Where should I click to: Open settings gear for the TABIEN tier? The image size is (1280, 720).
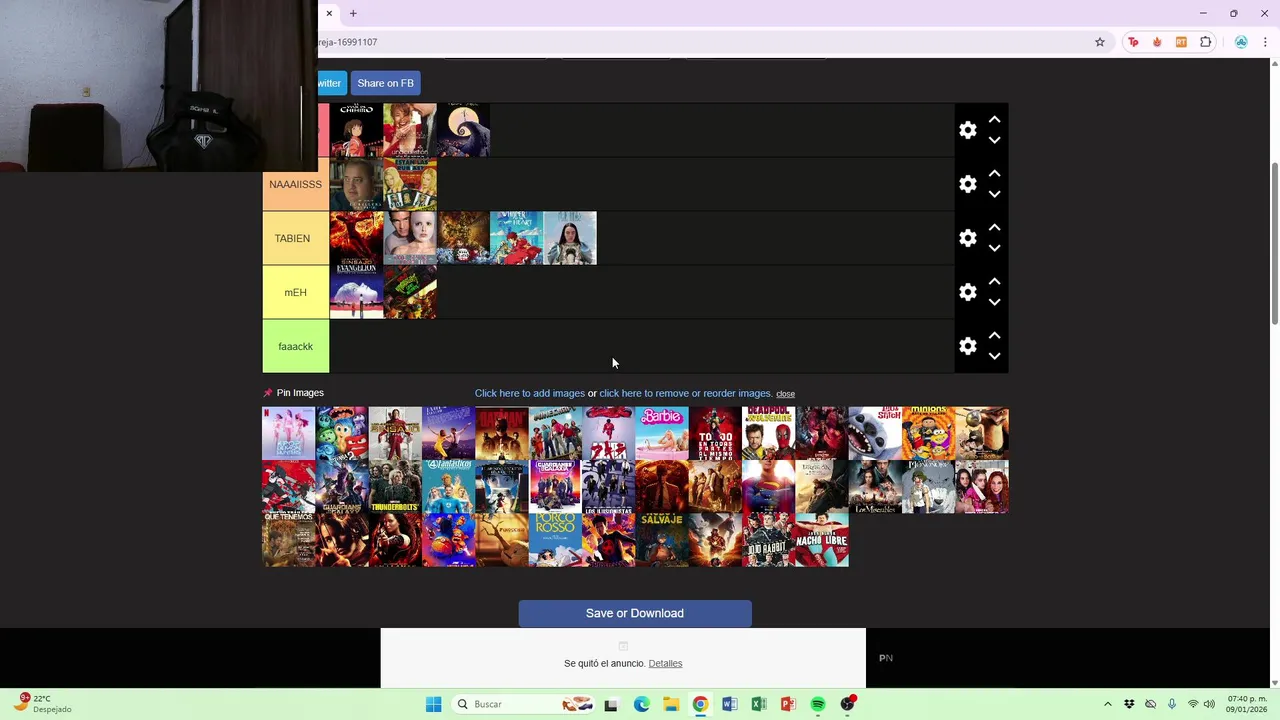point(968,238)
